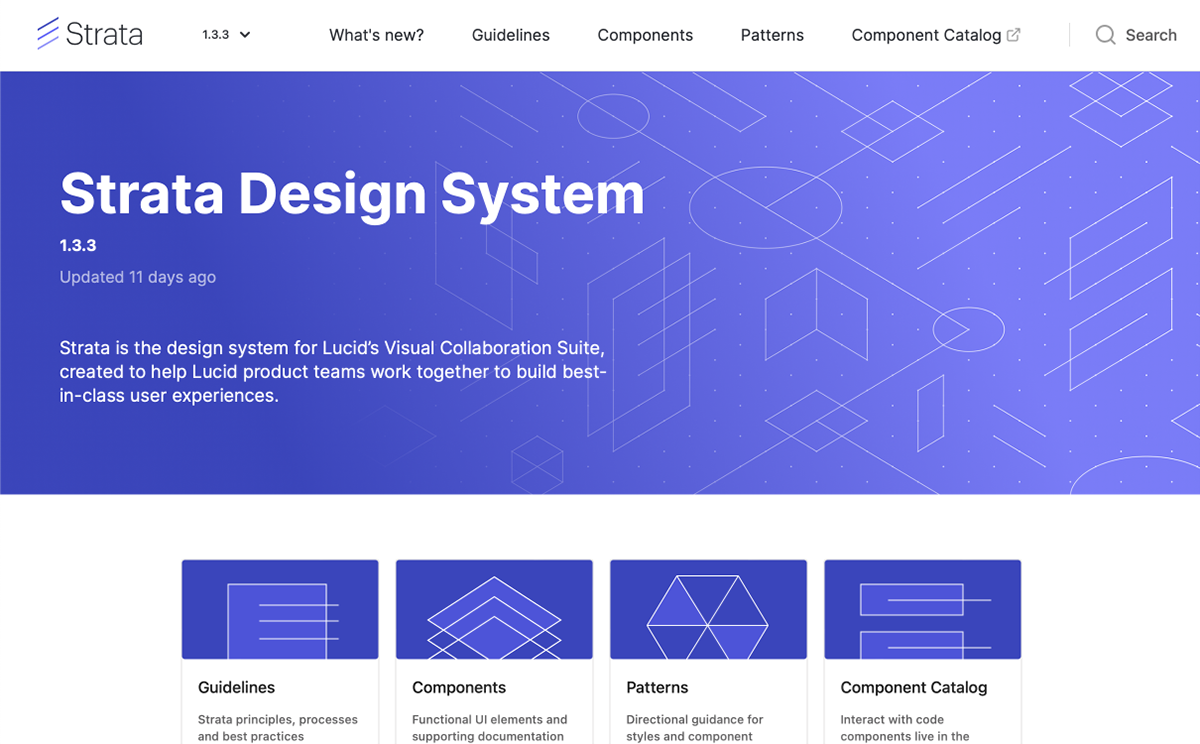Click the Strata logo icon
Screen dimensions: 1200x744
pos(48,34)
